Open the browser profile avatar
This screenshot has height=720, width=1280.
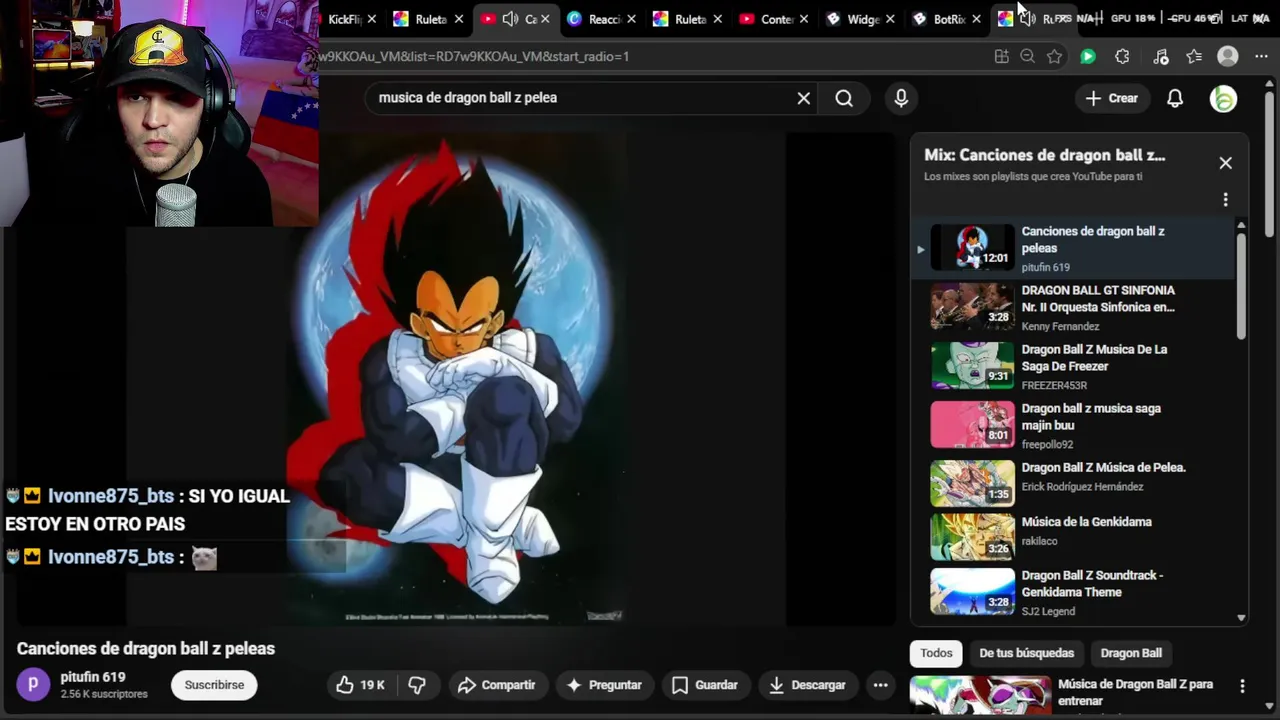(1228, 57)
